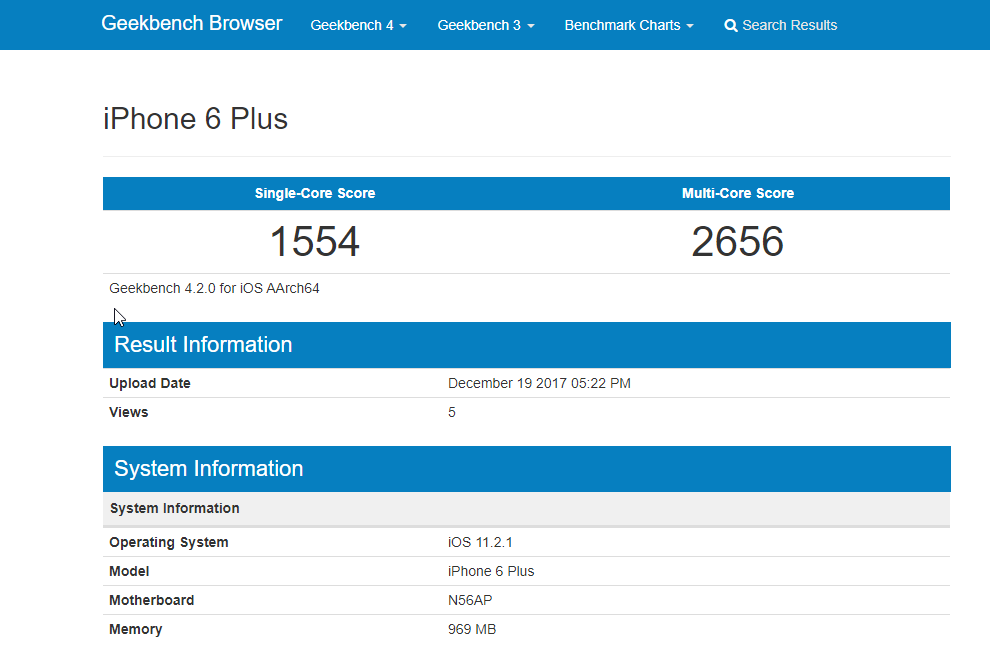Select the iOS 11.2.1 value
The height and width of the screenshot is (650, 990).
480,543
